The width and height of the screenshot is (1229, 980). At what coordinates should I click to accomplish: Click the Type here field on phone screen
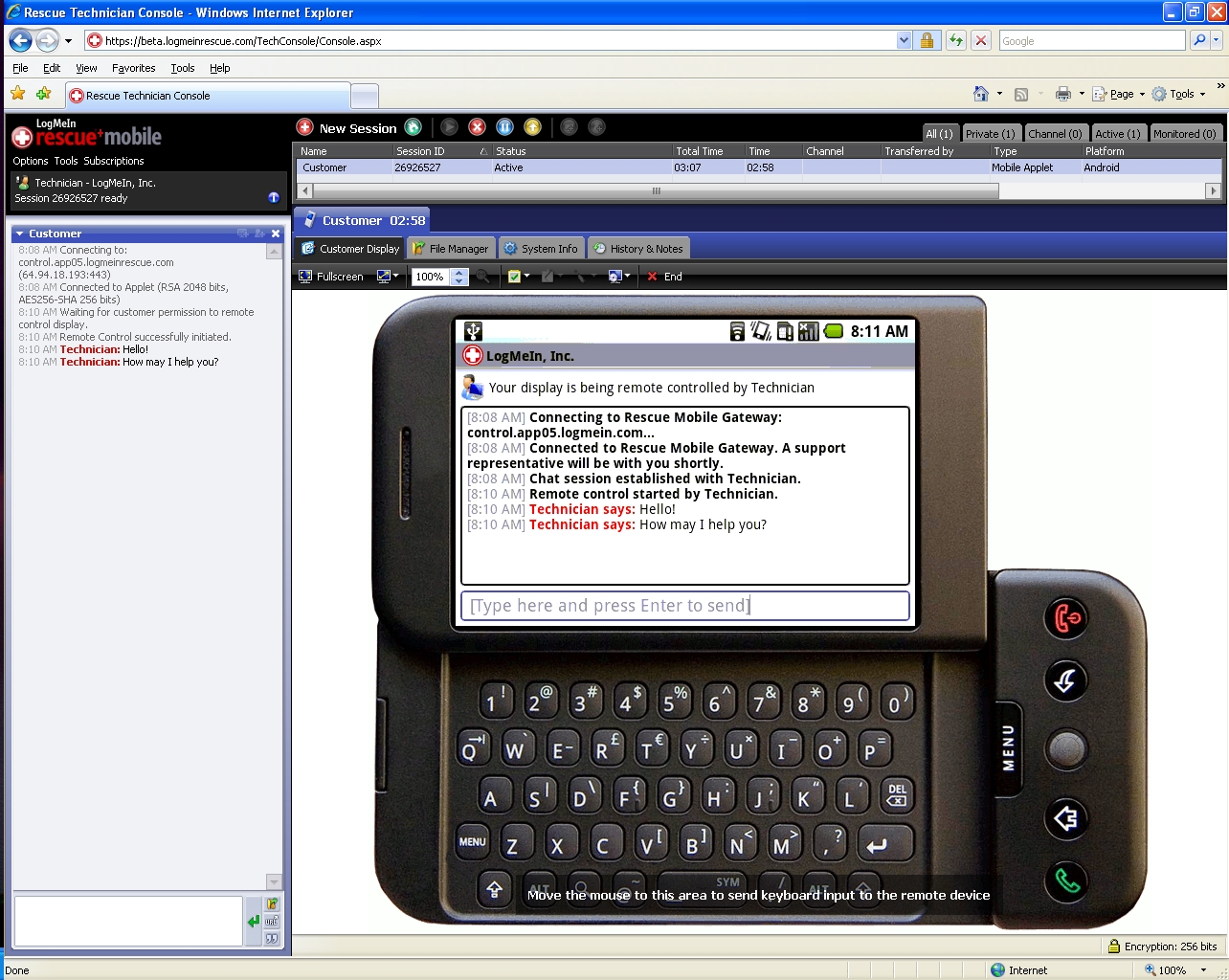coord(685,606)
